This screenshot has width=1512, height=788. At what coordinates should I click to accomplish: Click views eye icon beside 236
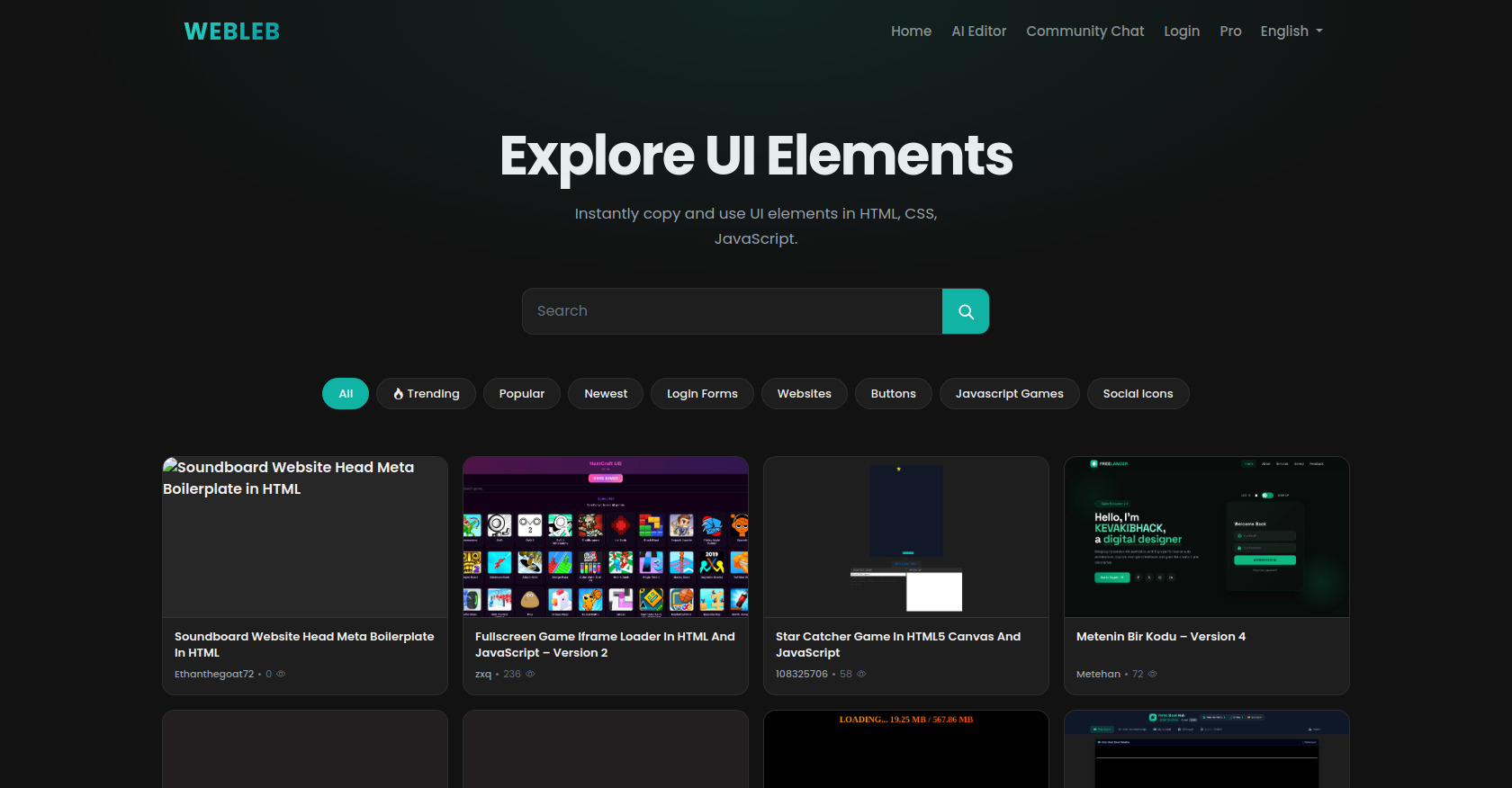(x=530, y=674)
